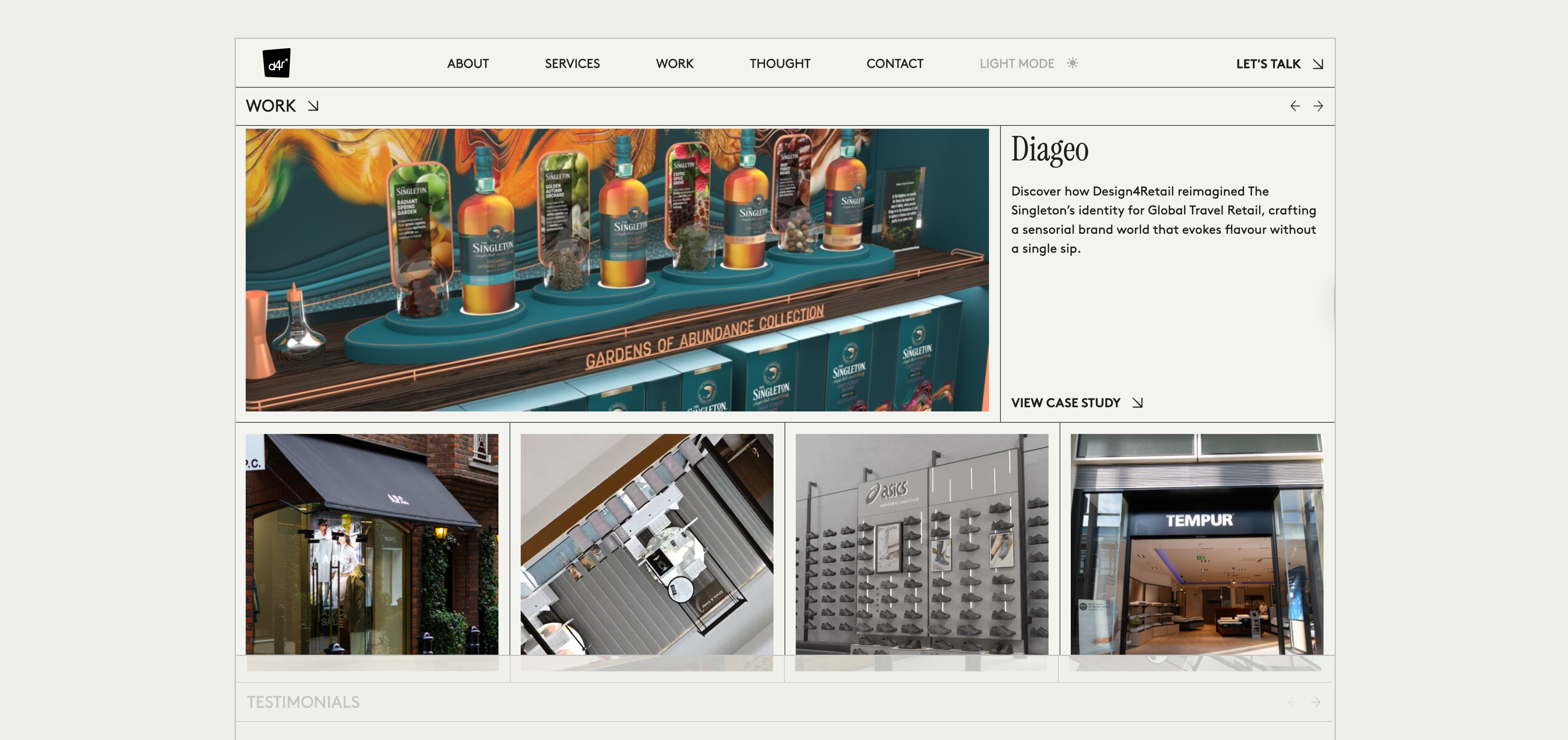Toggle the Light Mode switch

1016,64
